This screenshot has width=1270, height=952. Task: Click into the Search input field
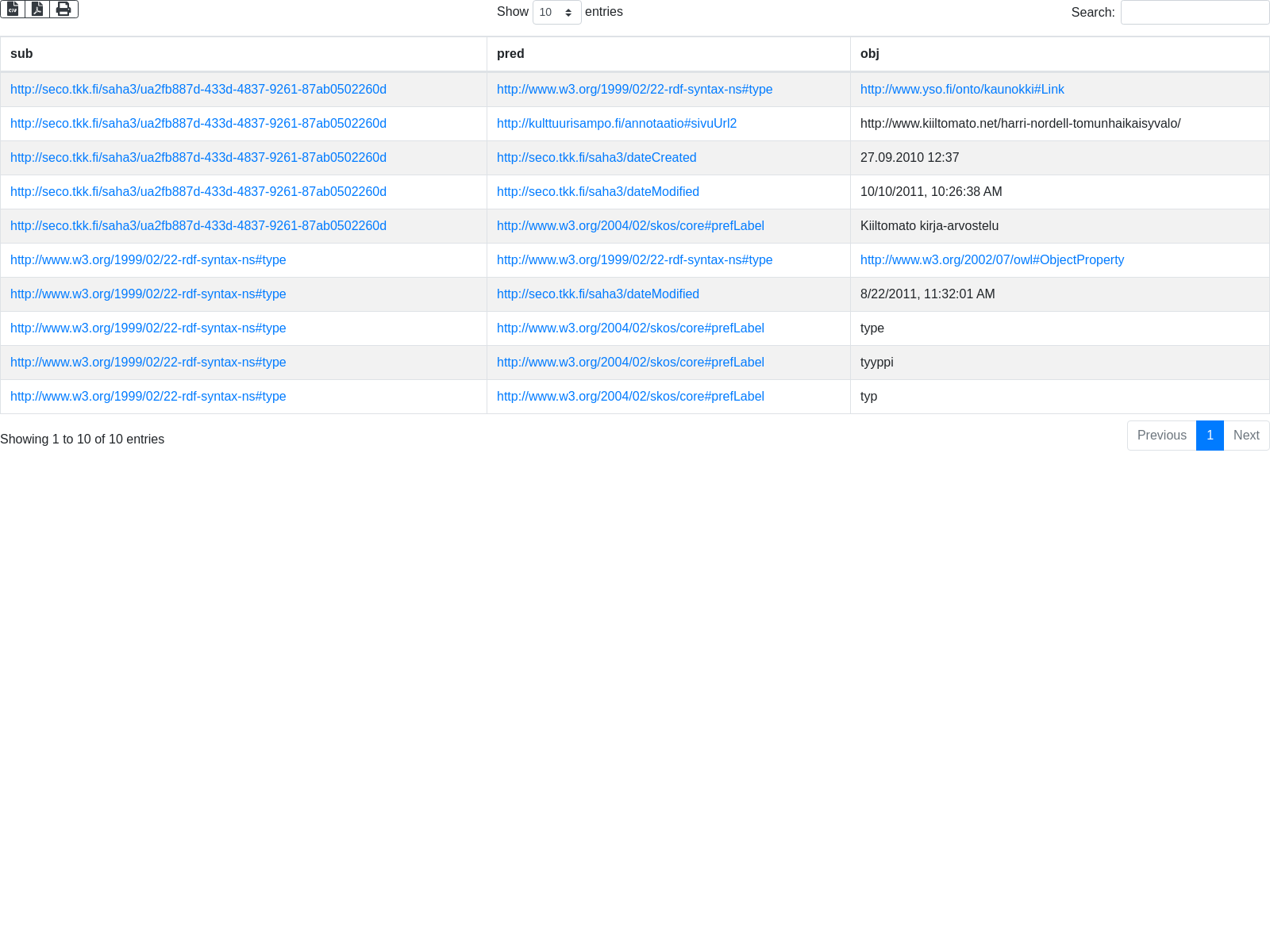(1195, 13)
